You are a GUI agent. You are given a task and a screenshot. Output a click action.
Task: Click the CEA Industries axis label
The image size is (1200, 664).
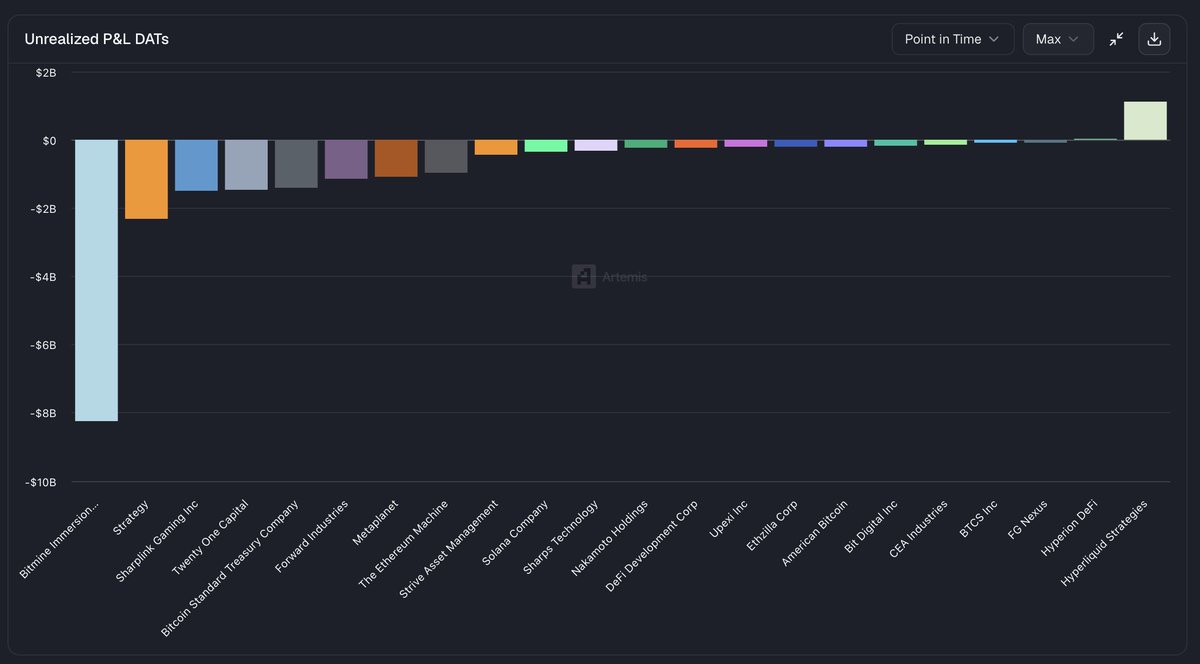(919, 531)
